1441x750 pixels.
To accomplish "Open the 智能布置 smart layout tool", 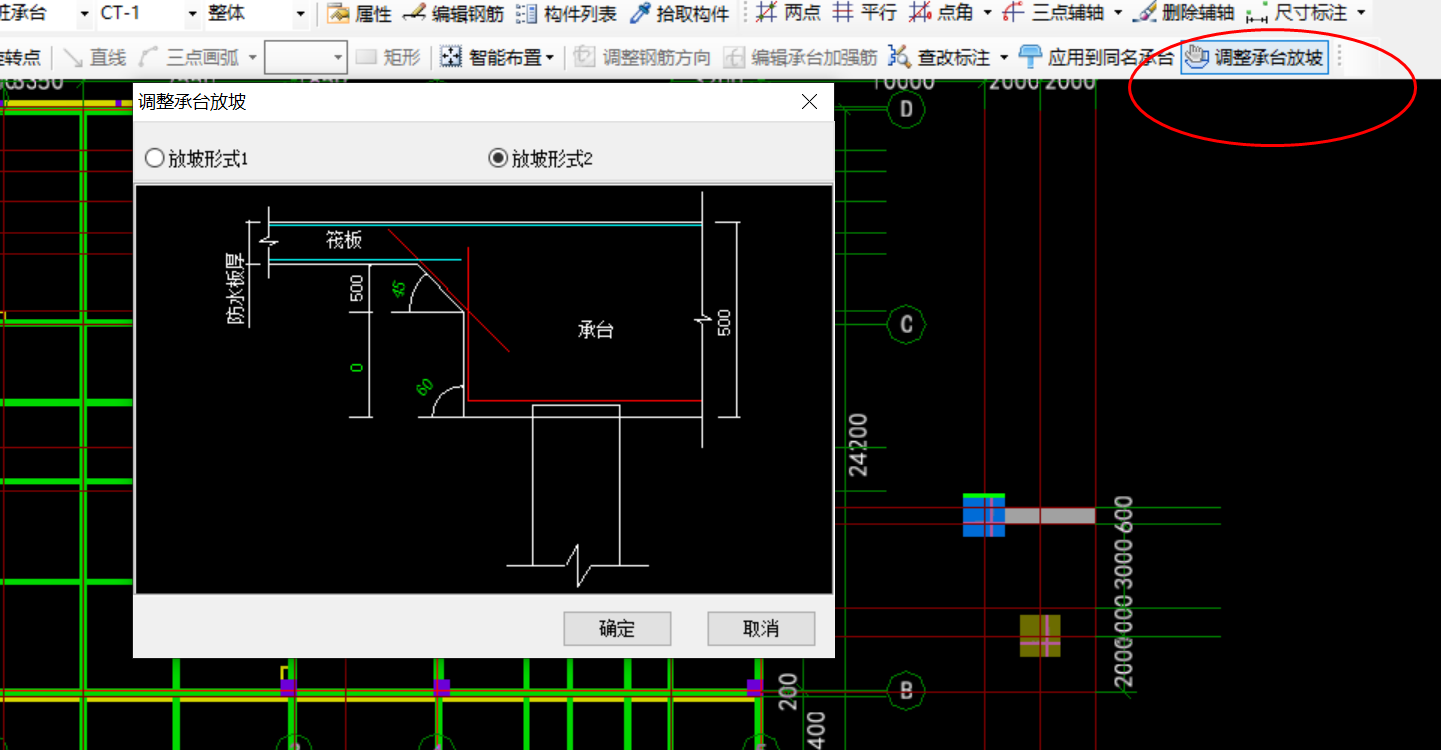I will point(492,57).
